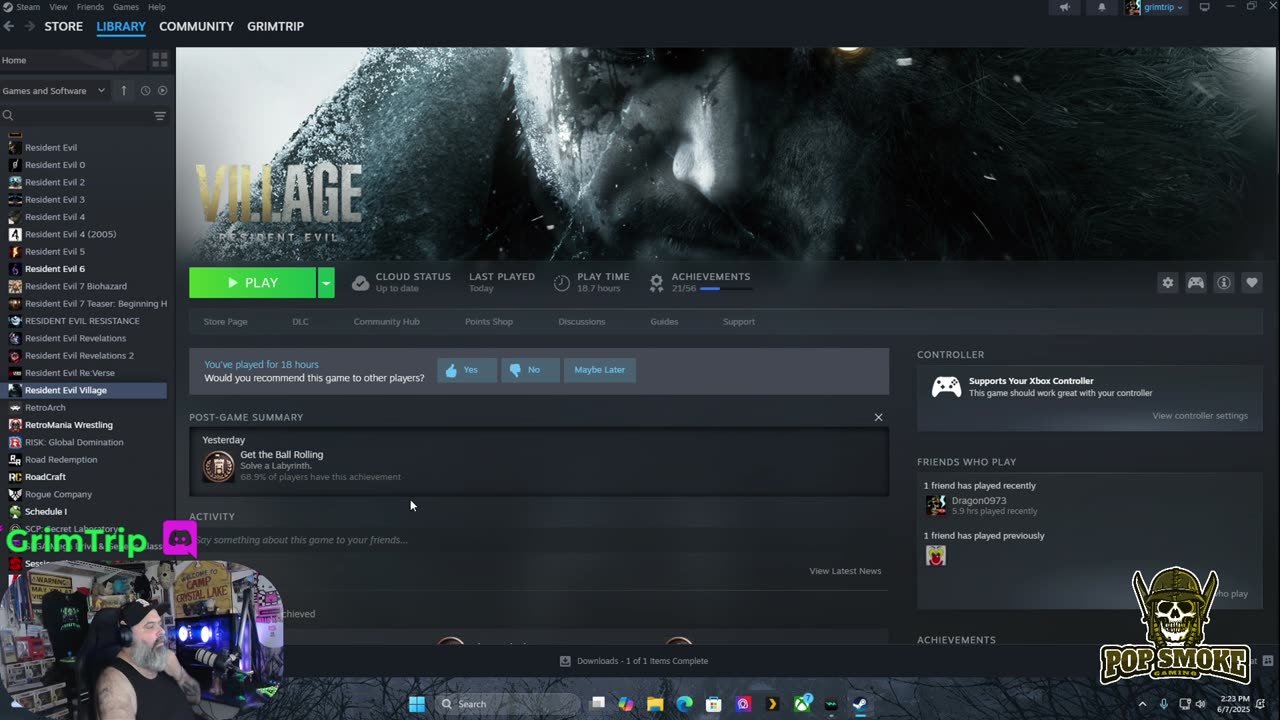Screen dimensions: 1280x720
Task: Select Resident Evil 7 Biohazard in library
Action: point(76,286)
